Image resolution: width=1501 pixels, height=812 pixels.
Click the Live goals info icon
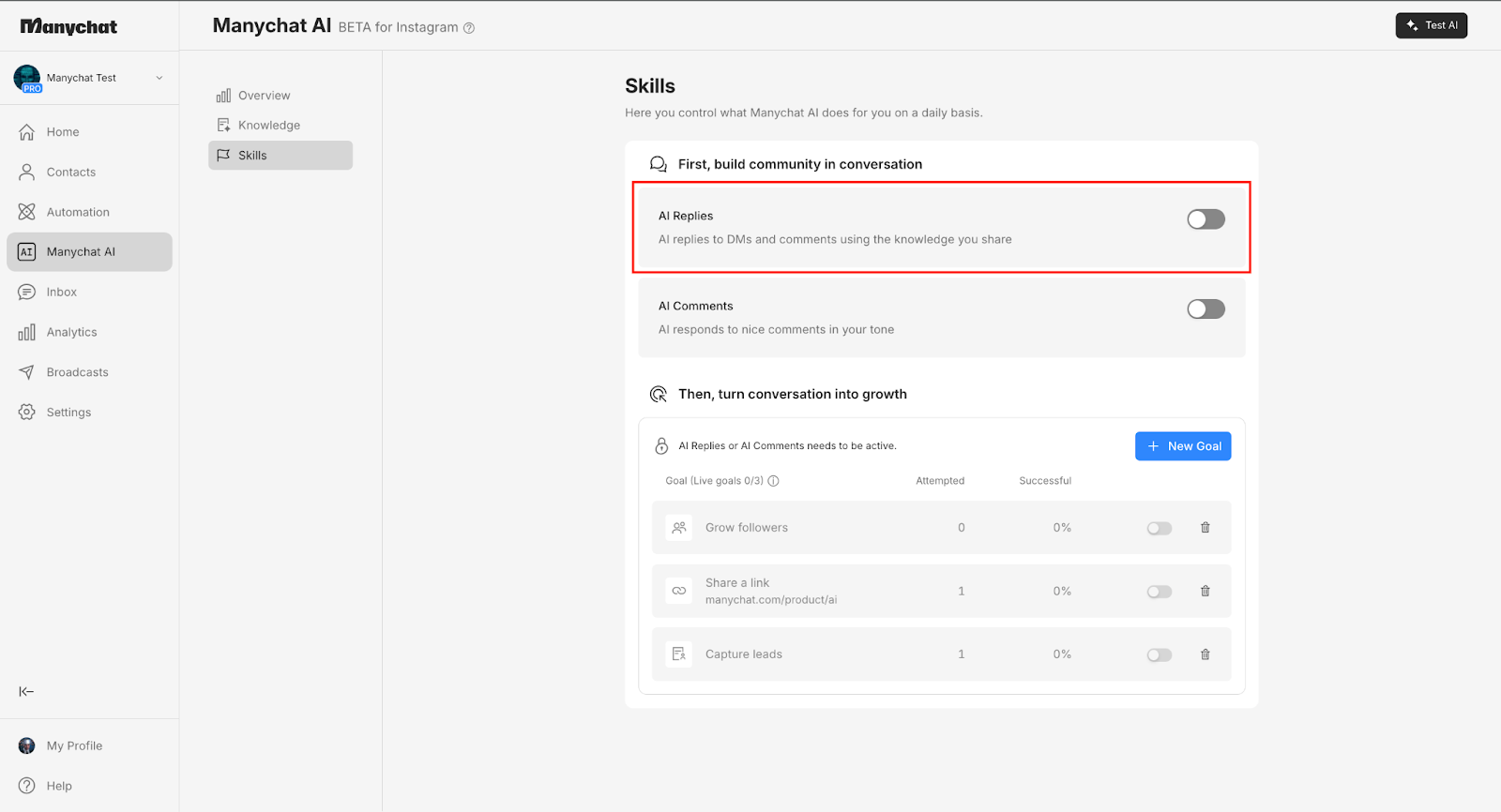774,481
